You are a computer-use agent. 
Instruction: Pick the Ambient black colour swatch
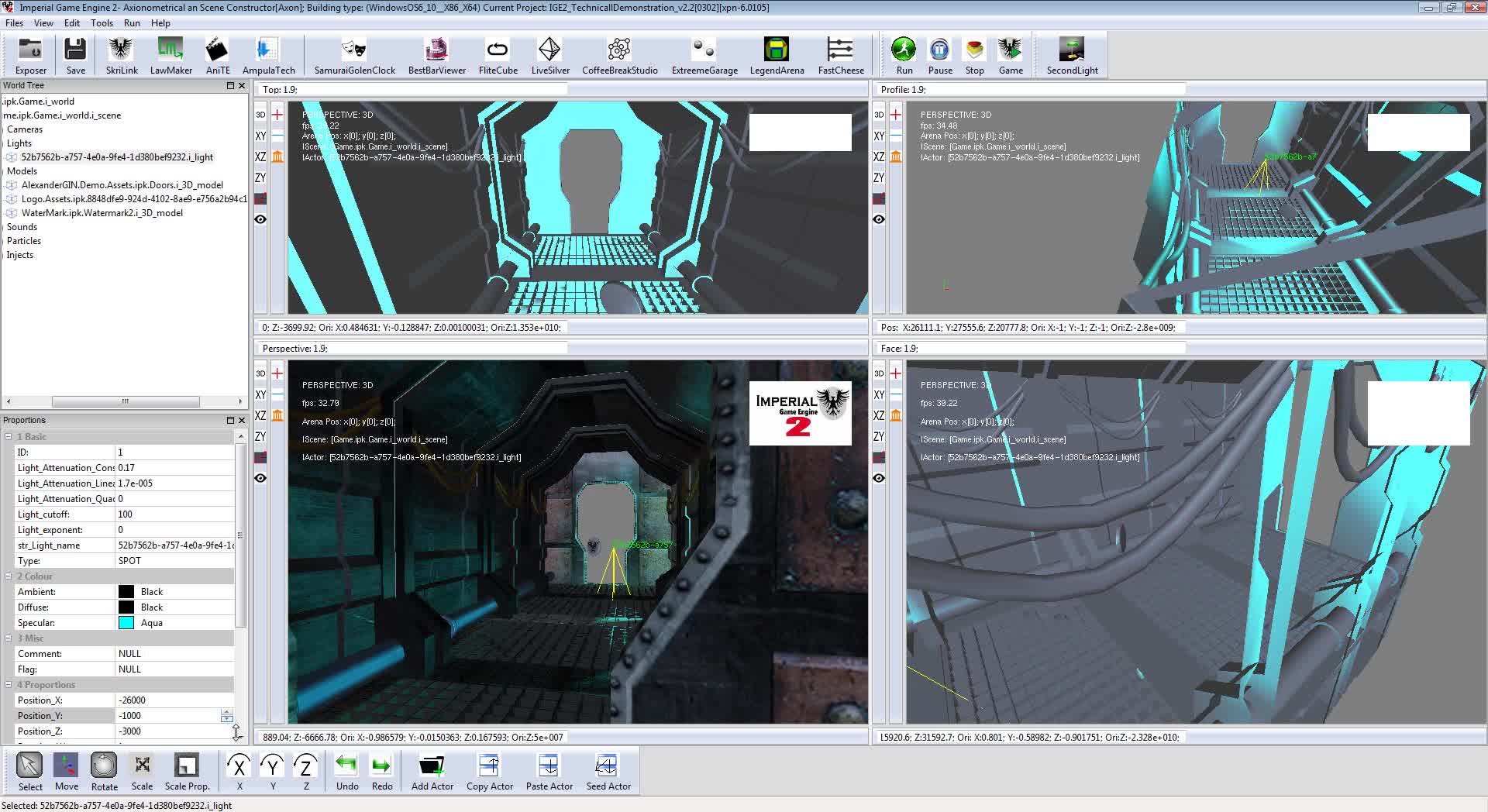click(x=126, y=592)
